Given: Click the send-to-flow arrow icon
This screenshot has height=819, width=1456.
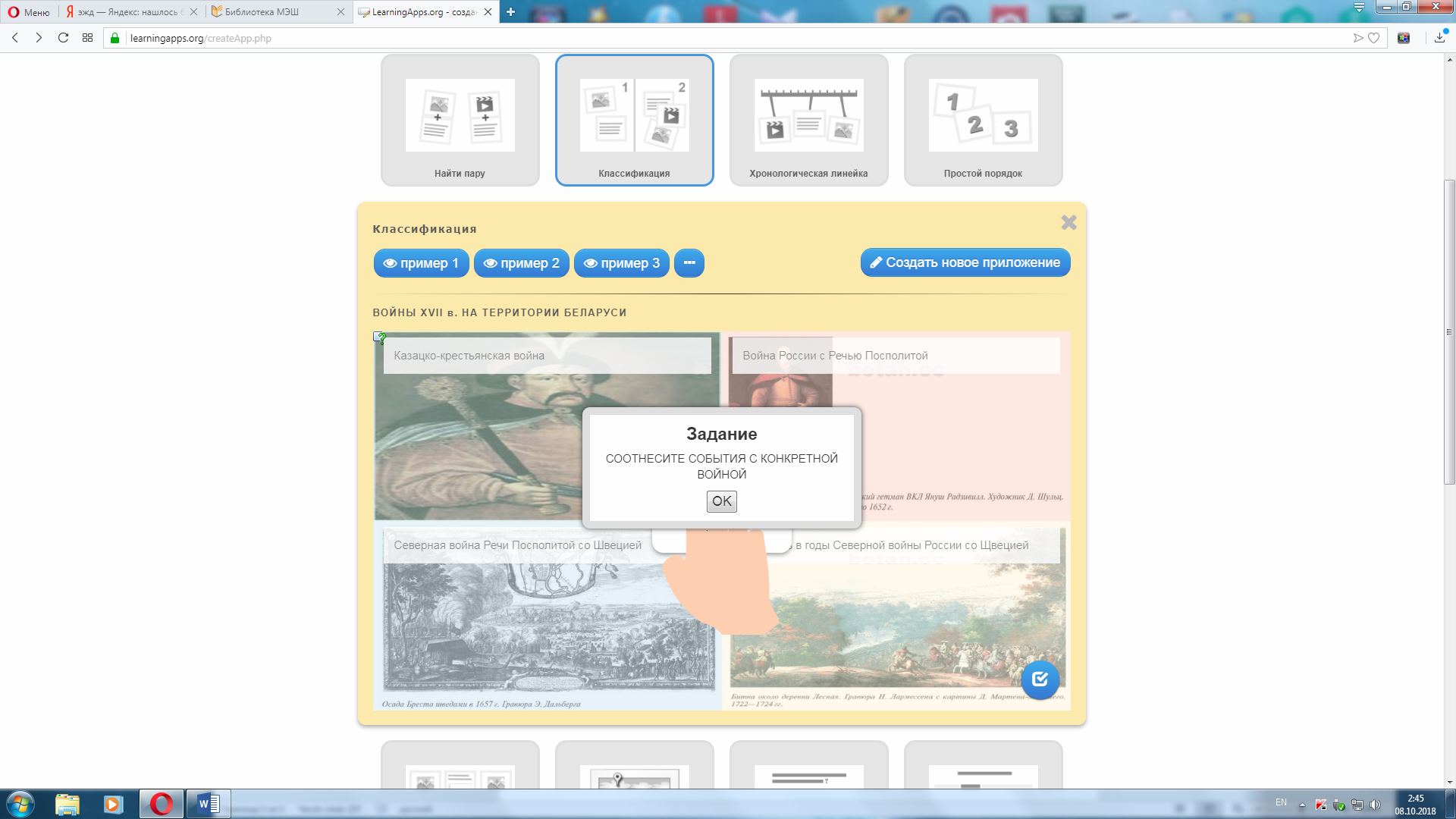Looking at the screenshot, I should pos(1358,38).
